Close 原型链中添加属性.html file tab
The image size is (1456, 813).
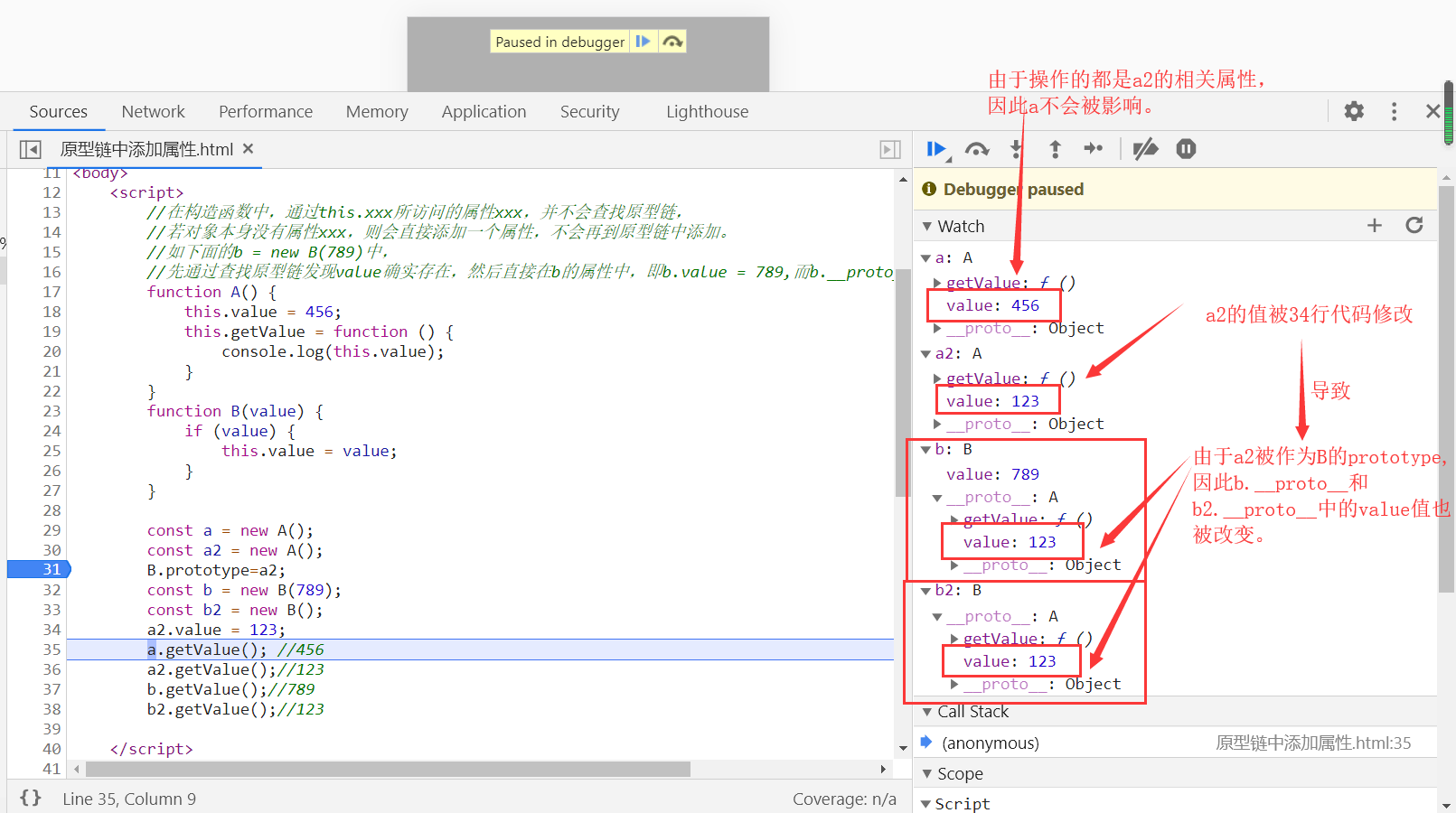[249, 148]
